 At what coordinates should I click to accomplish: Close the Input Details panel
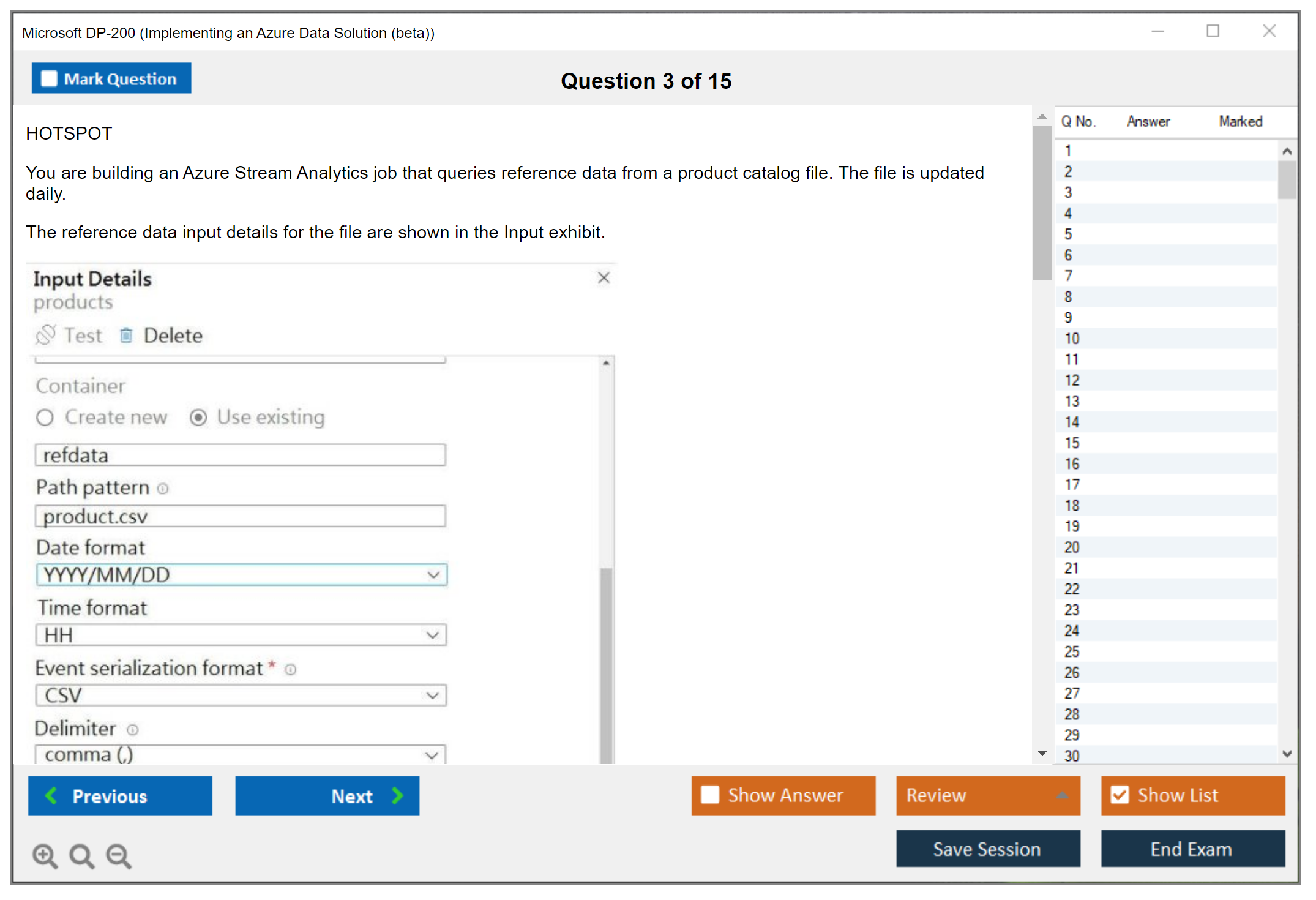[x=604, y=278]
